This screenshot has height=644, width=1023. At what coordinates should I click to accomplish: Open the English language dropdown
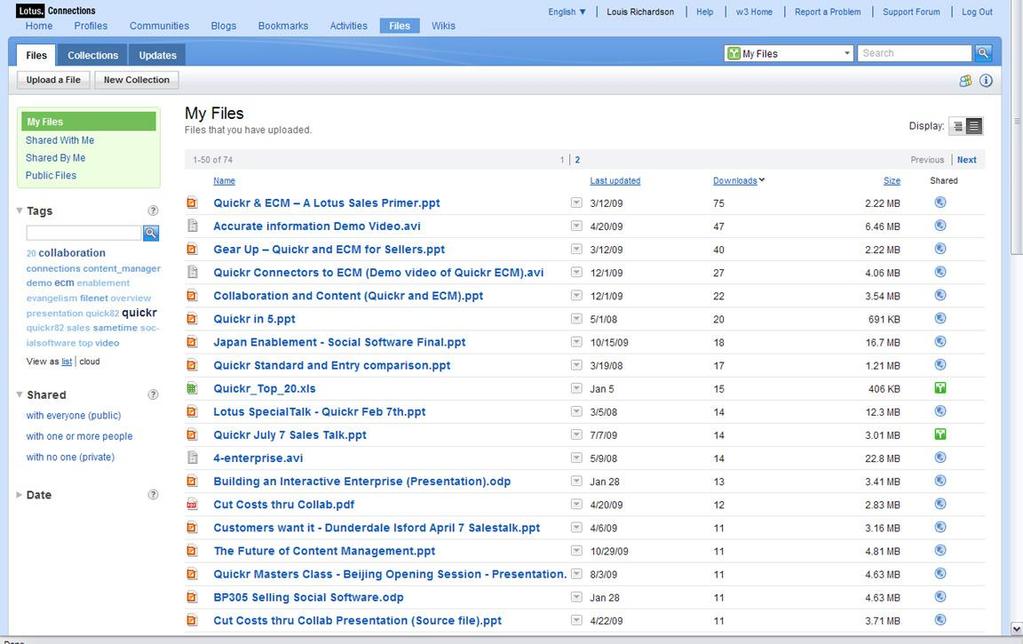(x=567, y=12)
